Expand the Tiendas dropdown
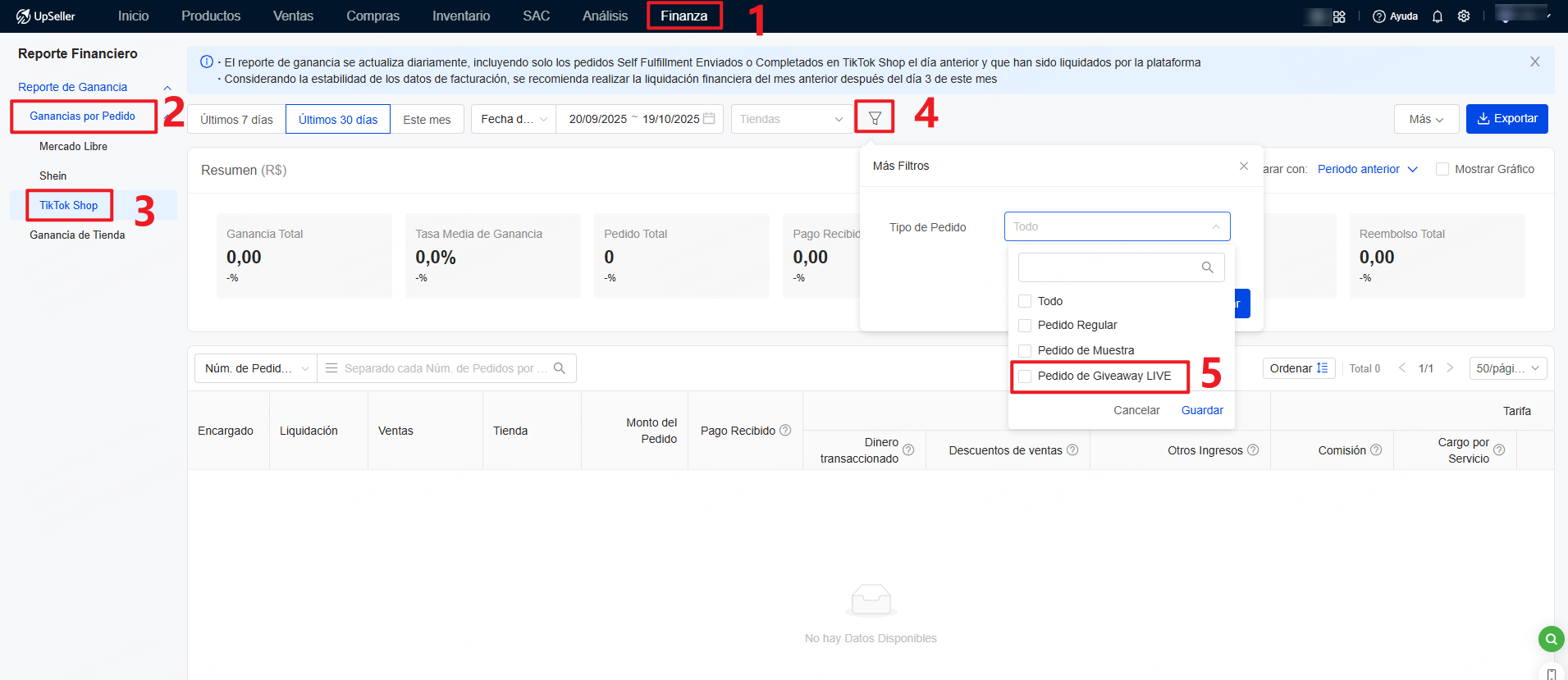Image resolution: width=1568 pixels, height=680 pixels. (x=791, y=119)
